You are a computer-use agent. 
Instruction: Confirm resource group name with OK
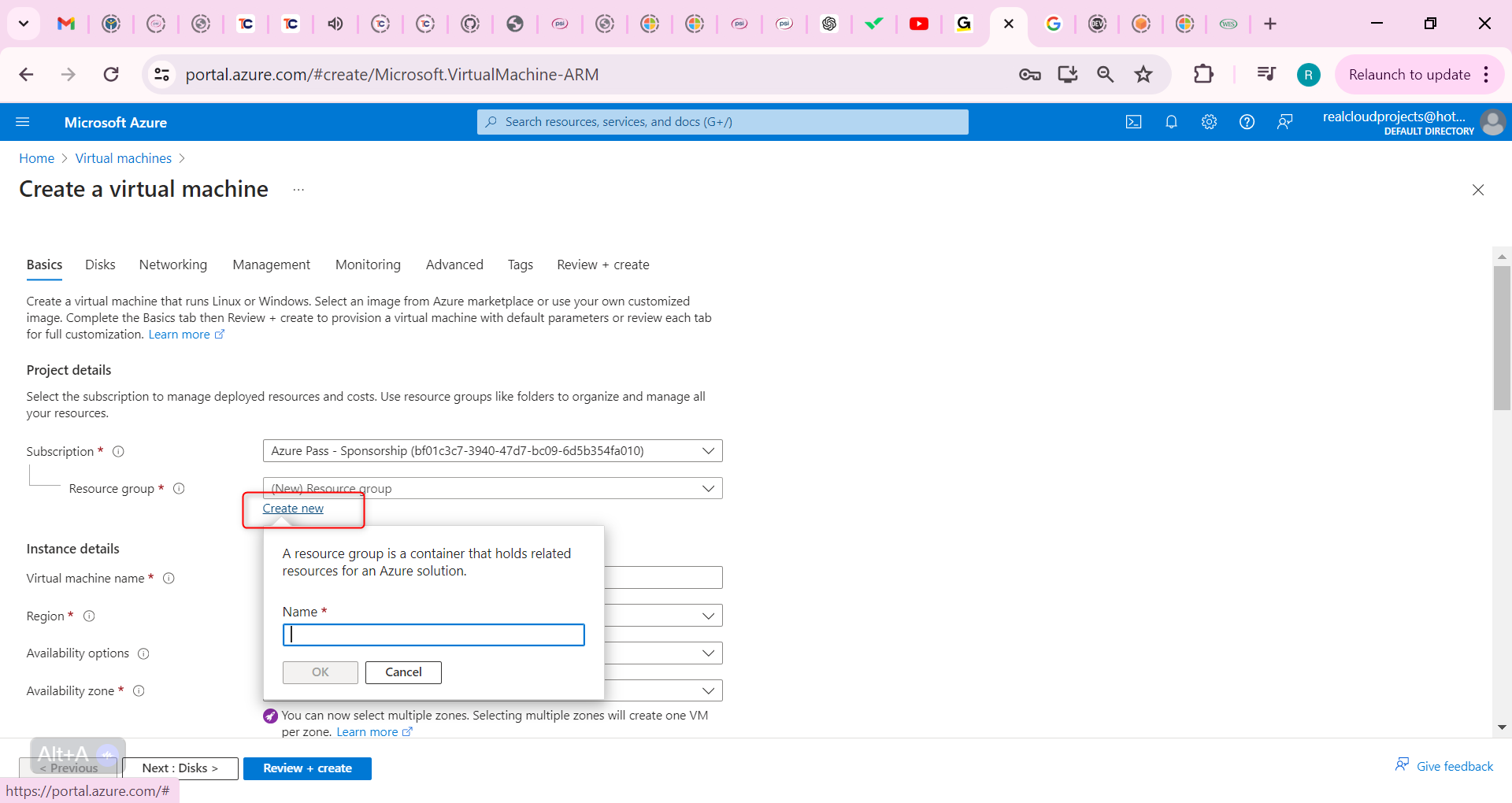click(321, 672)
